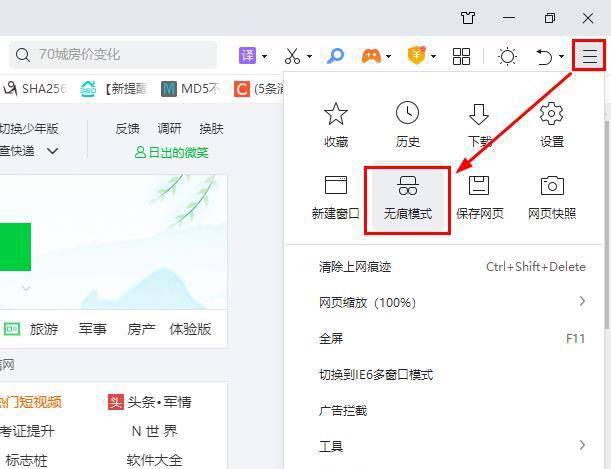Expand the translate dropdown arrow
The width and height of the screenshot is (611, 469).
(265, 56)
